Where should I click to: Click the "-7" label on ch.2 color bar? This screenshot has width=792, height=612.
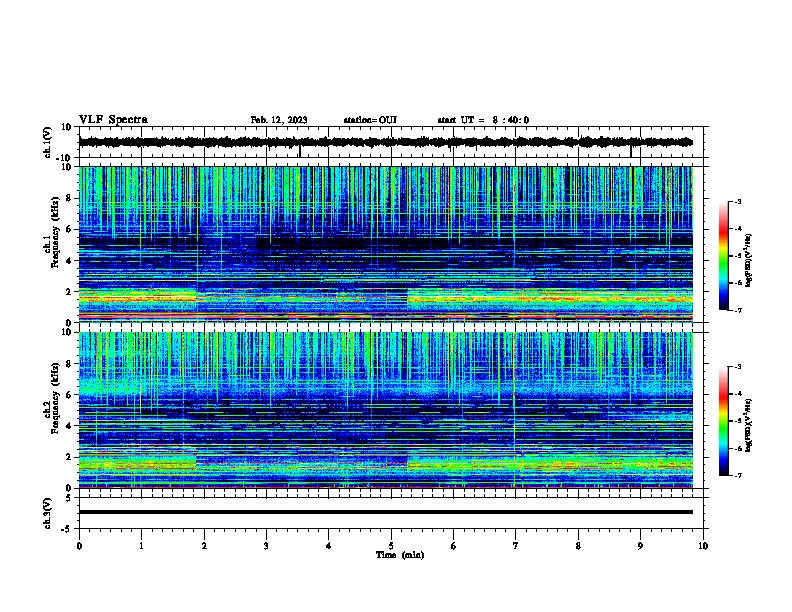click(x=737, y=475)
